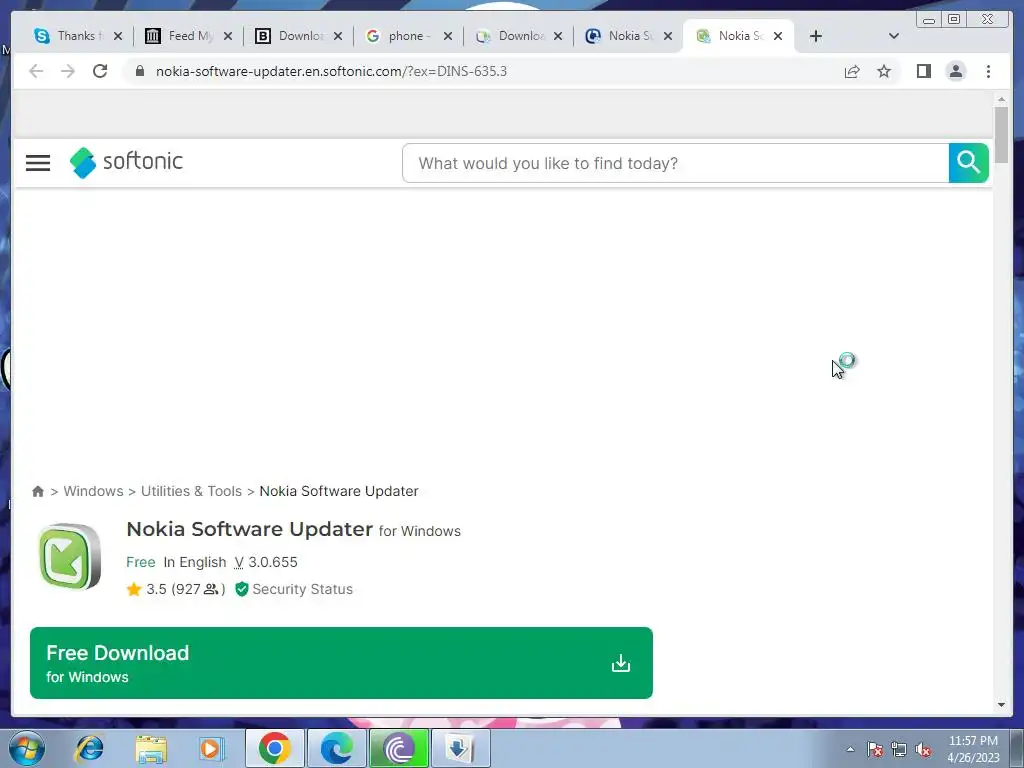Click the yellow rating star icon
Screen dimensions: 1024x768
pyautogui.click(x=134, y=589)
